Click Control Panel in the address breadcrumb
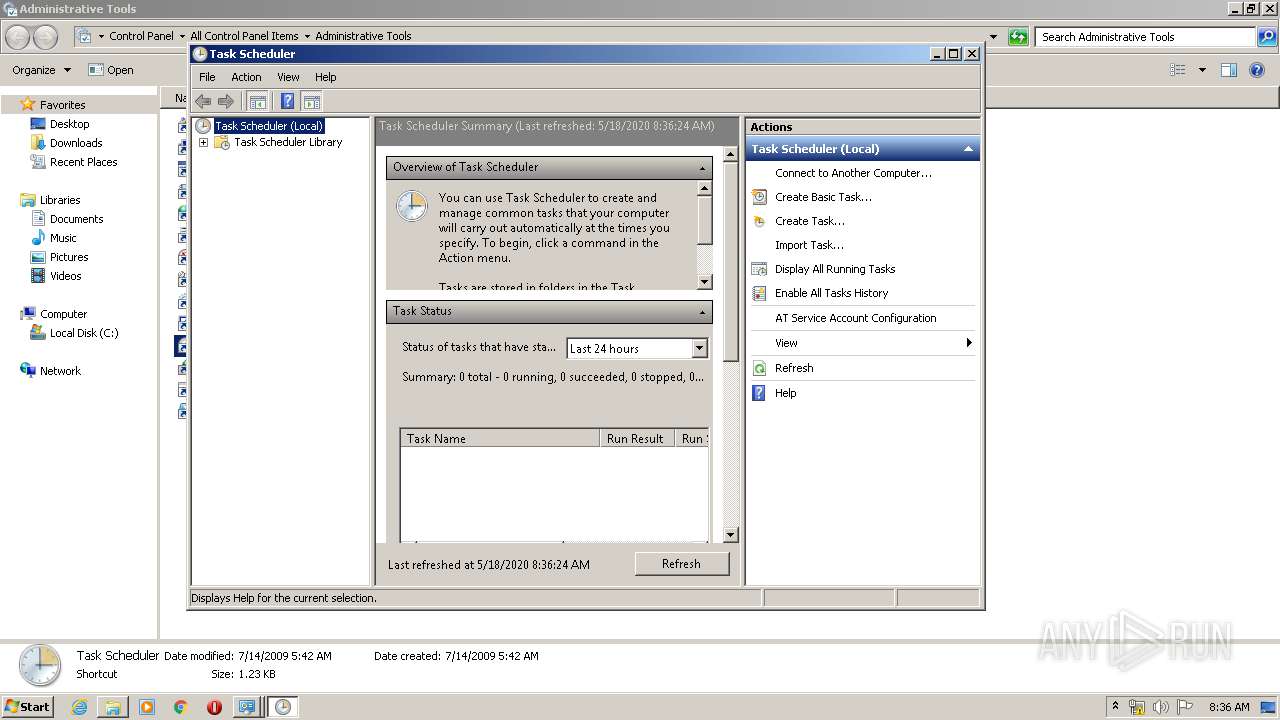The height and width of the screenshot is (720, 1280). tap(141, 36)
